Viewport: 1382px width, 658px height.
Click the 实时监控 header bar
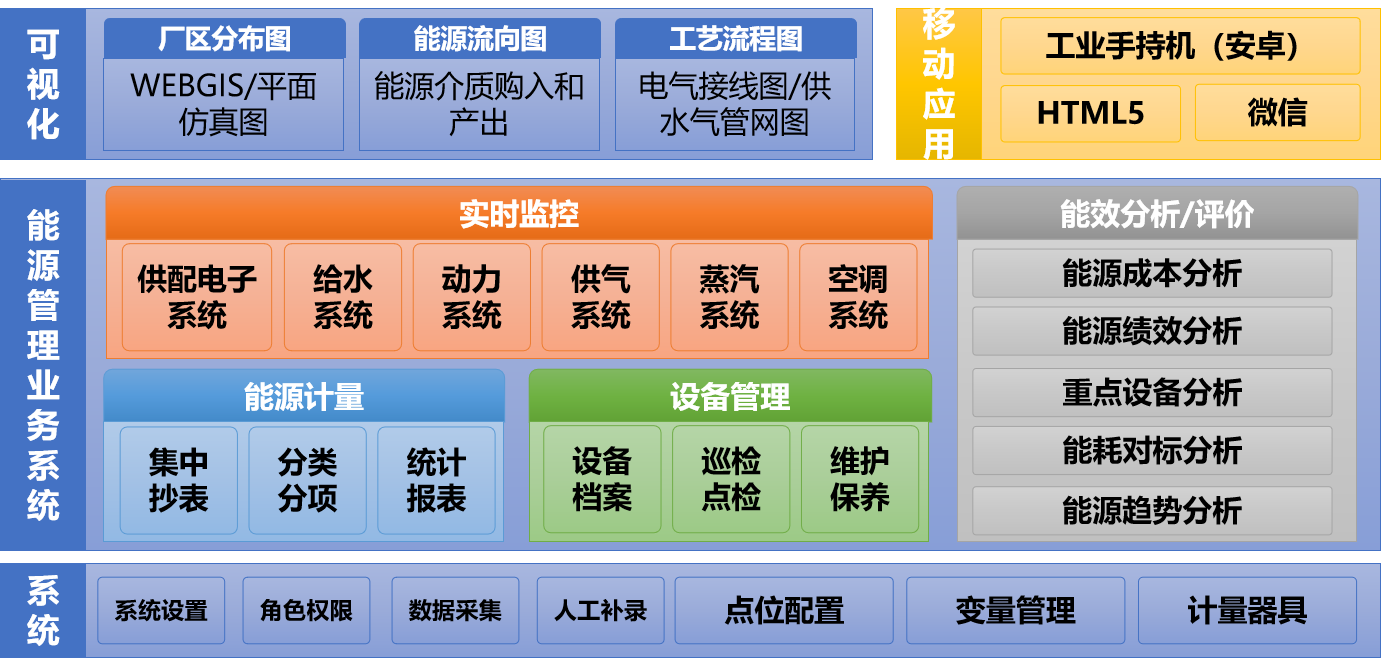(519, 213)
